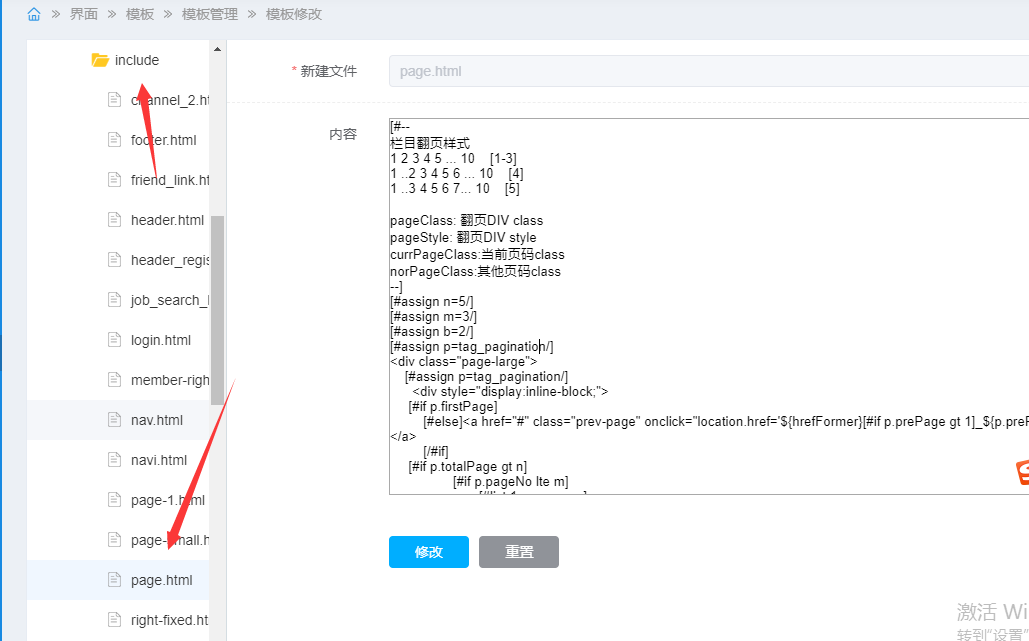Click file icon beside right-fixed file
The image size is (1029, 641).
click(x=114, y=620)
